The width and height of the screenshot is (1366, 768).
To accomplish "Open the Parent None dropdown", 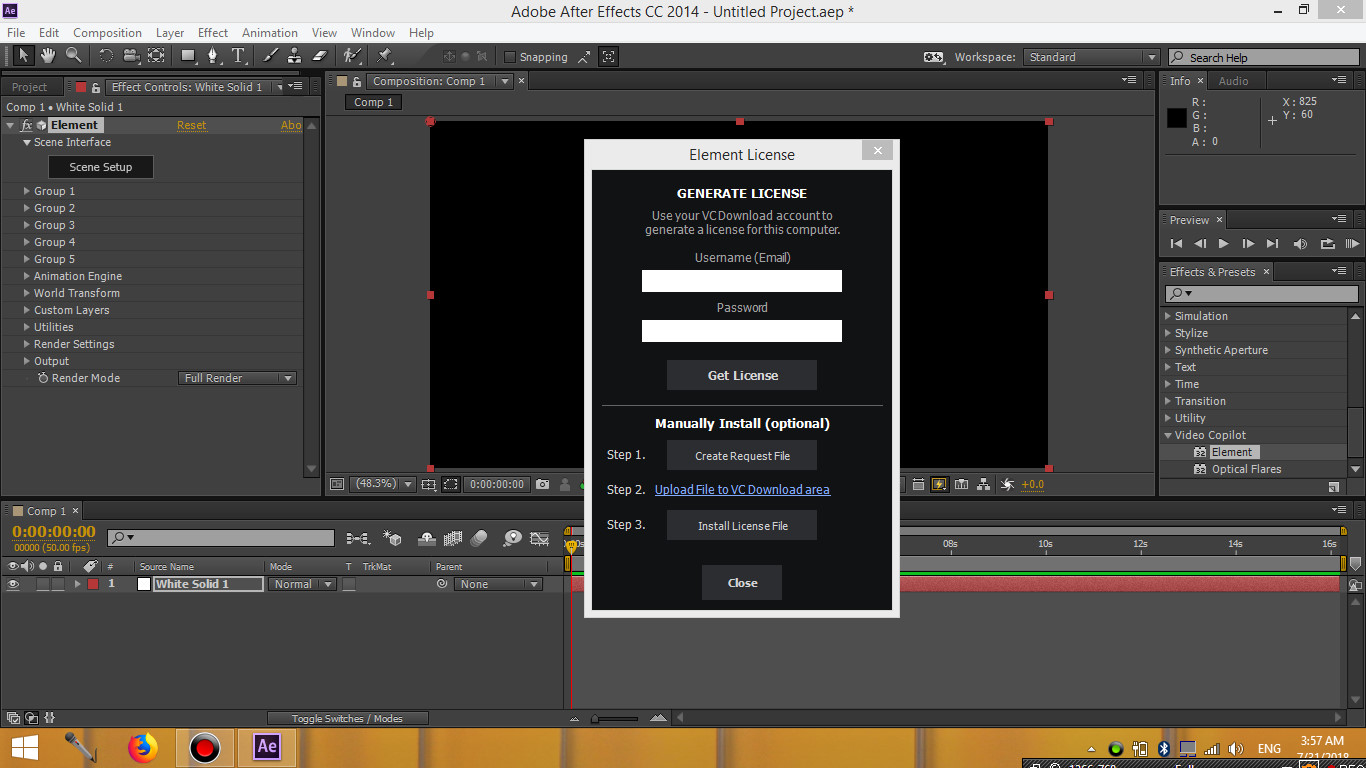I will coord(498,584).
